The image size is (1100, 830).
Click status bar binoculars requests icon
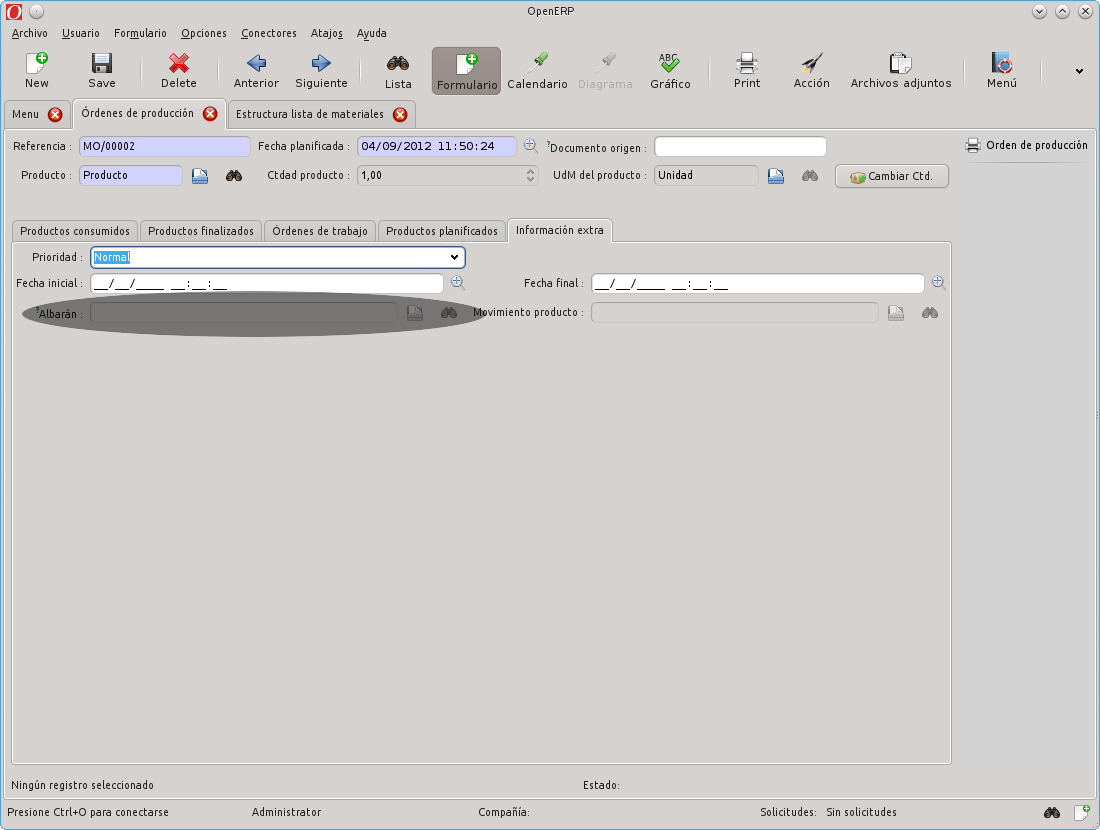coord(1052,812)
